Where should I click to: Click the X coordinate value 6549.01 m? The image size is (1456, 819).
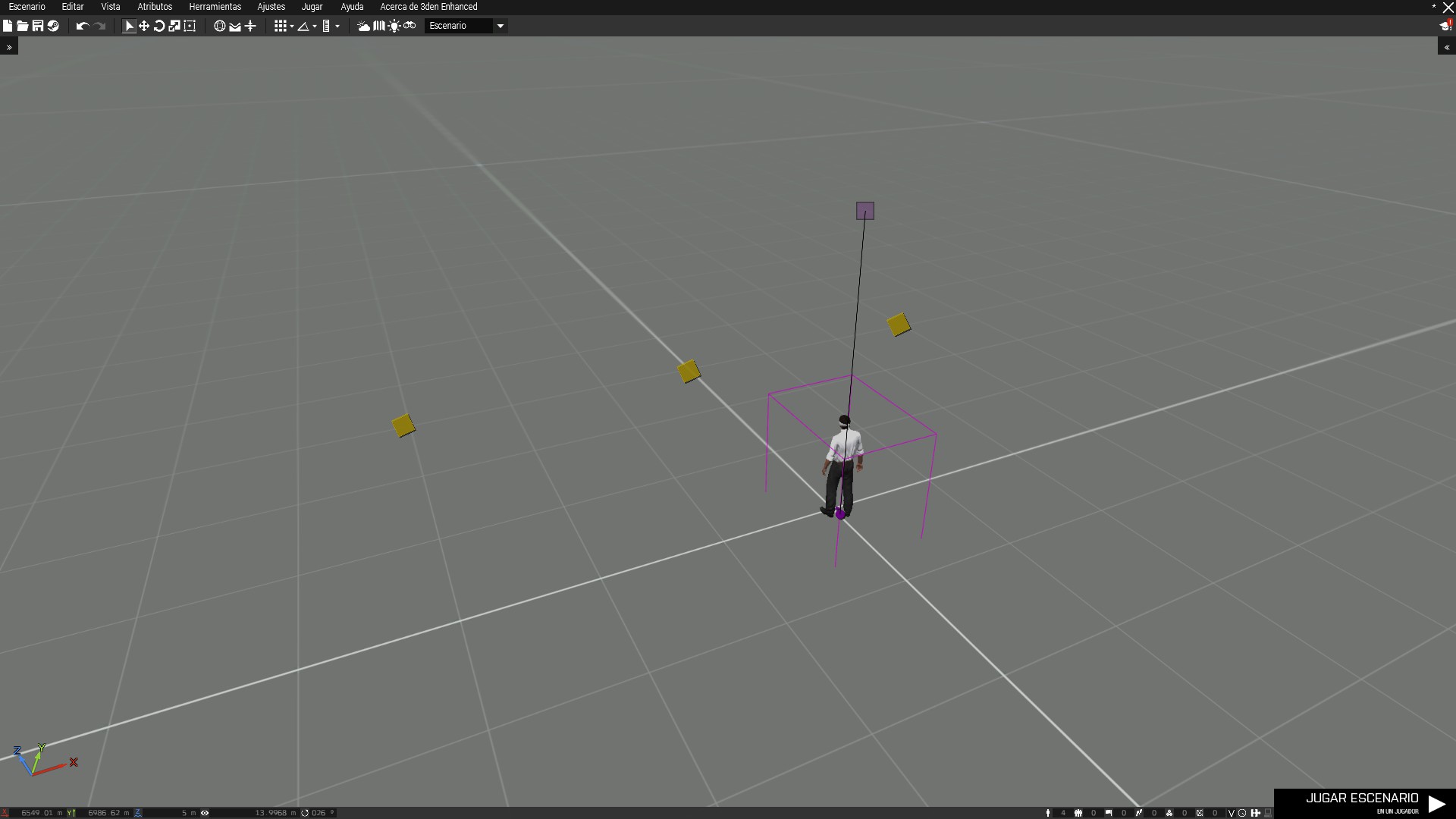pyautogui.click(x=42, y=813)
